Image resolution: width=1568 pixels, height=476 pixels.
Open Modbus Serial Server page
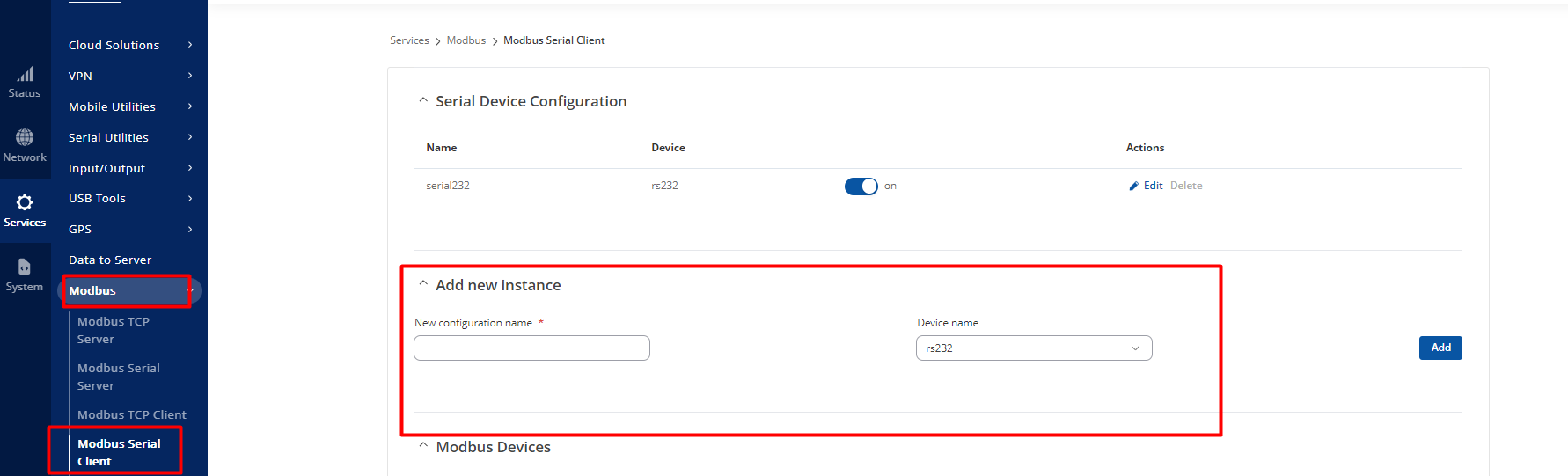point(119,377)
